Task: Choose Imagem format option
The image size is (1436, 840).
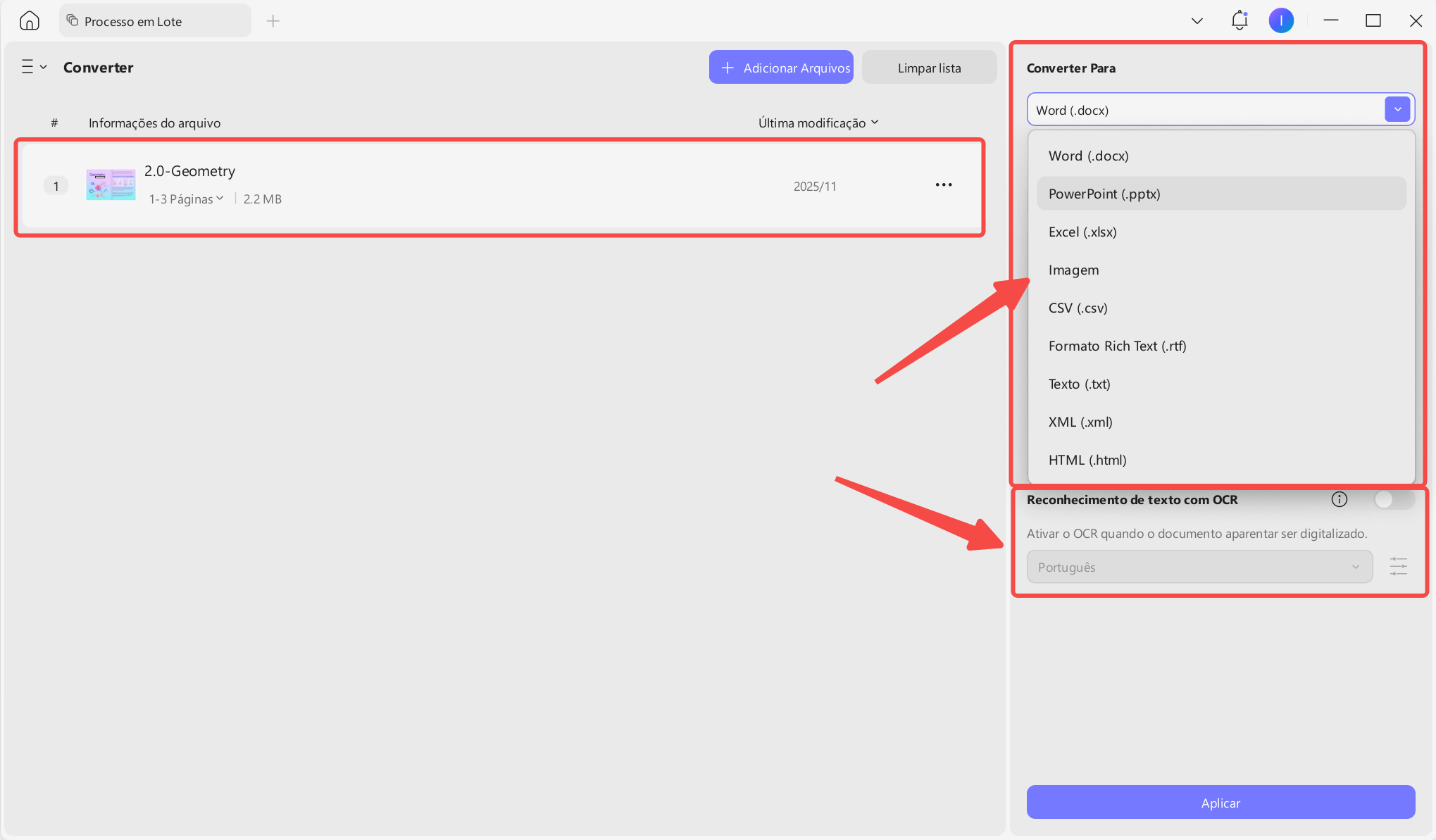Action: (x=1221, y=270)
